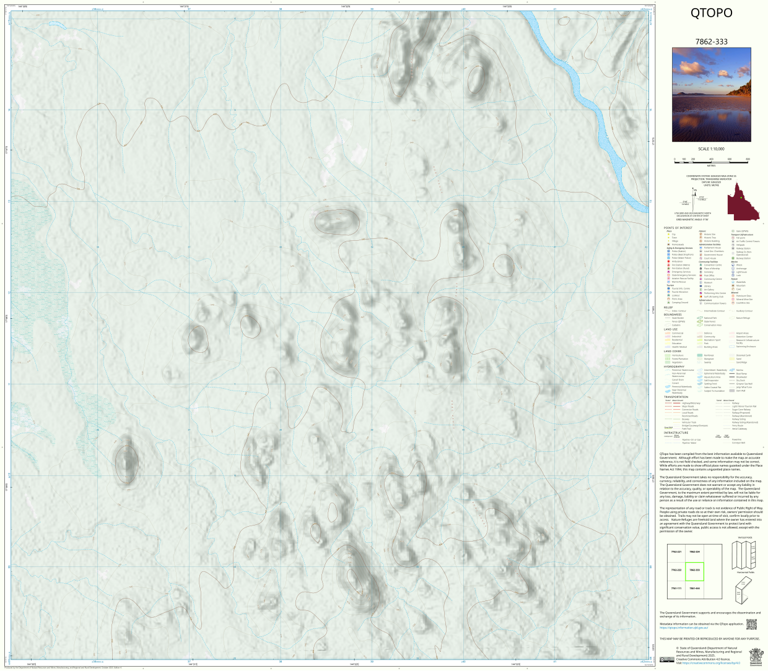Click the BOUNDARIES legend heading
Screen dimensions: 768x671
(674, 314)
